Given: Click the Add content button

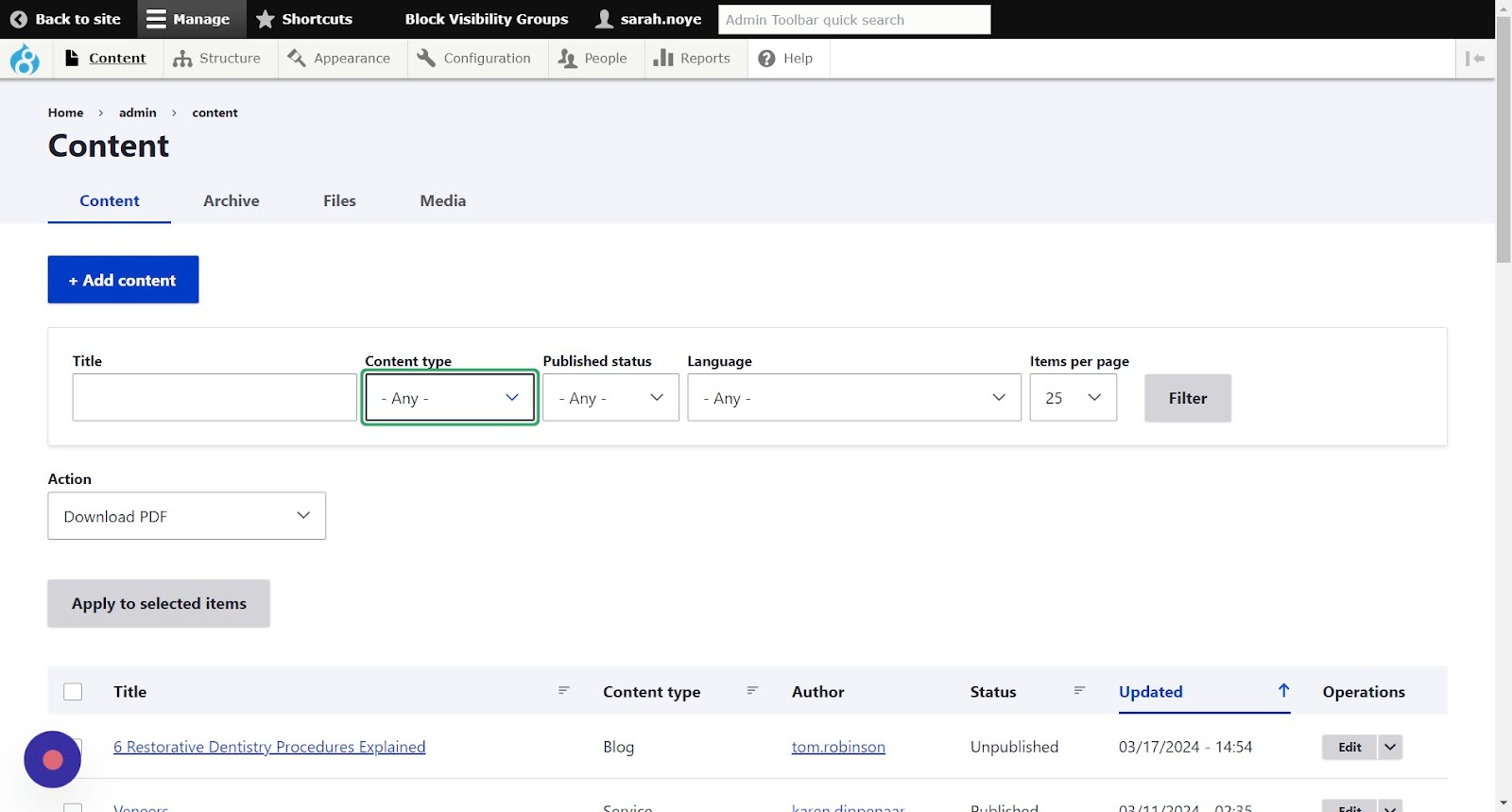Looking at the screenshot, I should 123,280.
